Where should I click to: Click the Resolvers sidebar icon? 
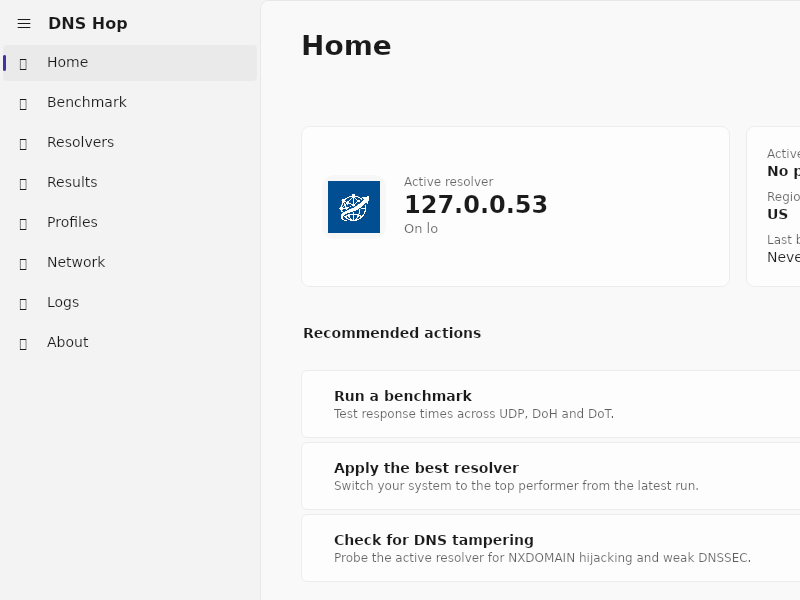pos(23,144)
